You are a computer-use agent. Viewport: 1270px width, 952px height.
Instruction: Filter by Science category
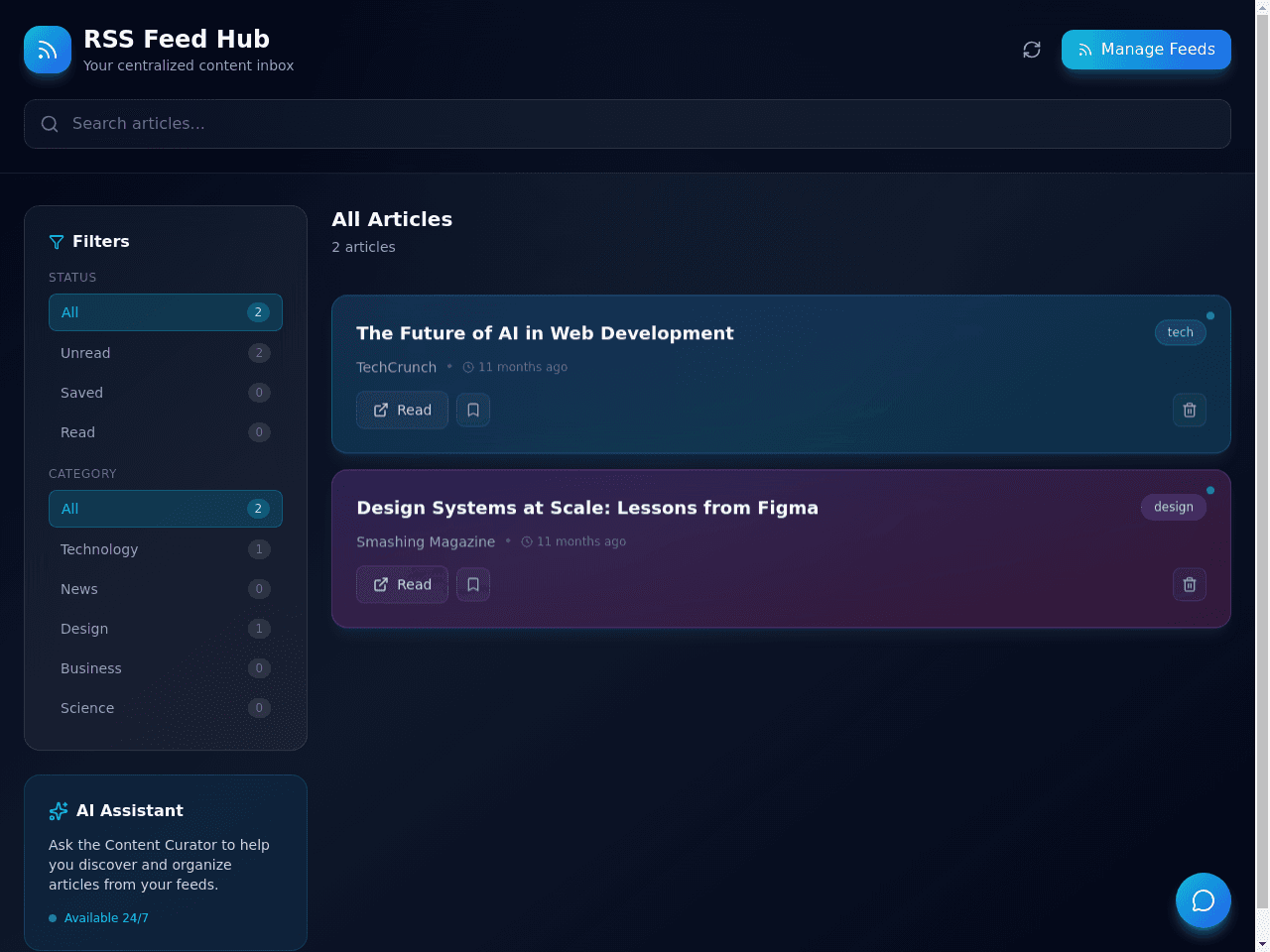tap(166, 708)
